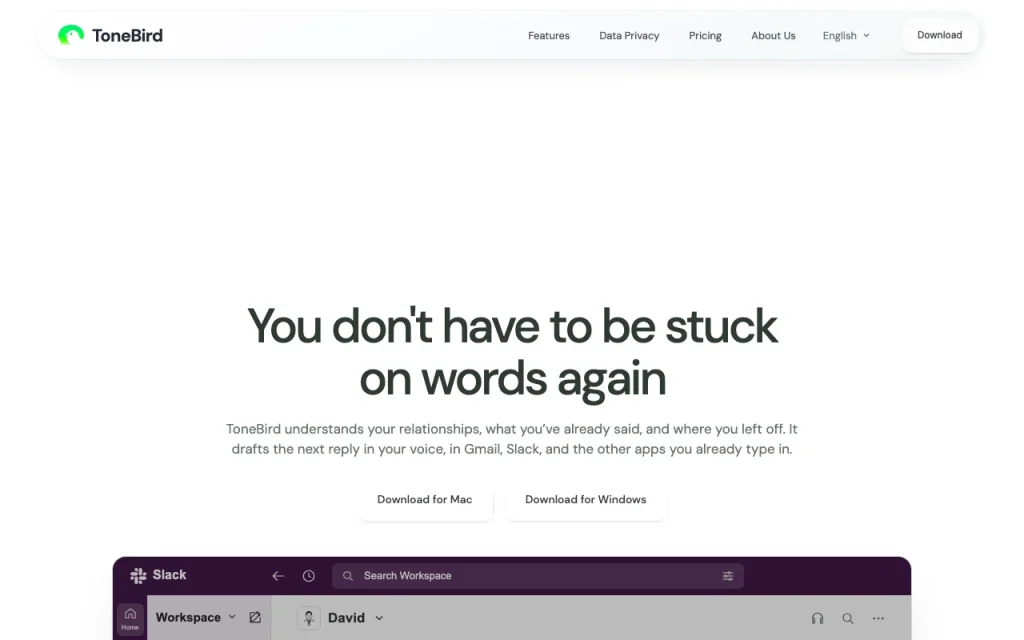Open Slack history clock icon
Screen dimensions: 1024x640
(309, 576)
